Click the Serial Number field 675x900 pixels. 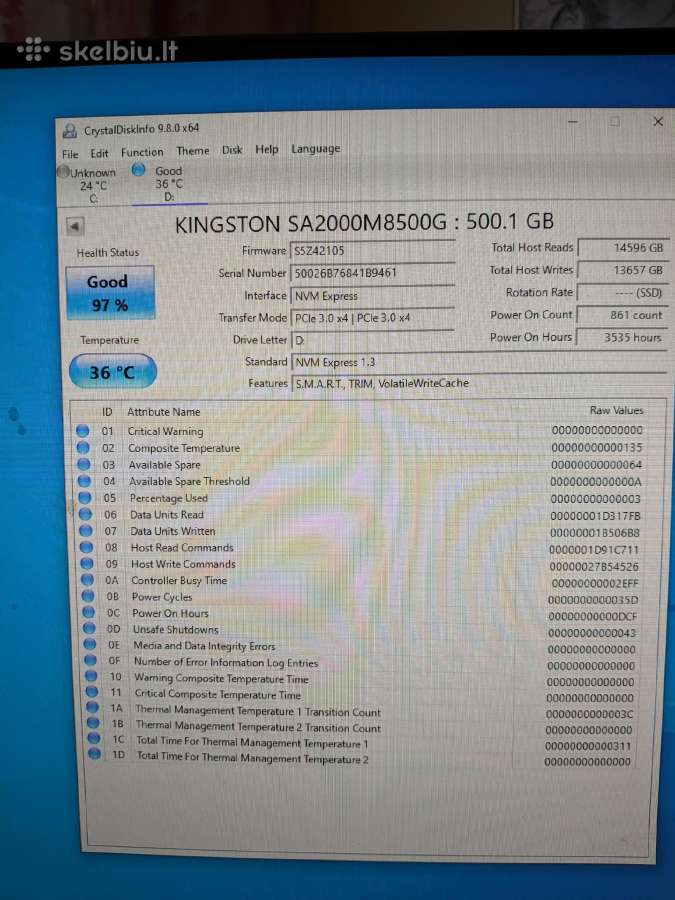(x=373, y=273)
